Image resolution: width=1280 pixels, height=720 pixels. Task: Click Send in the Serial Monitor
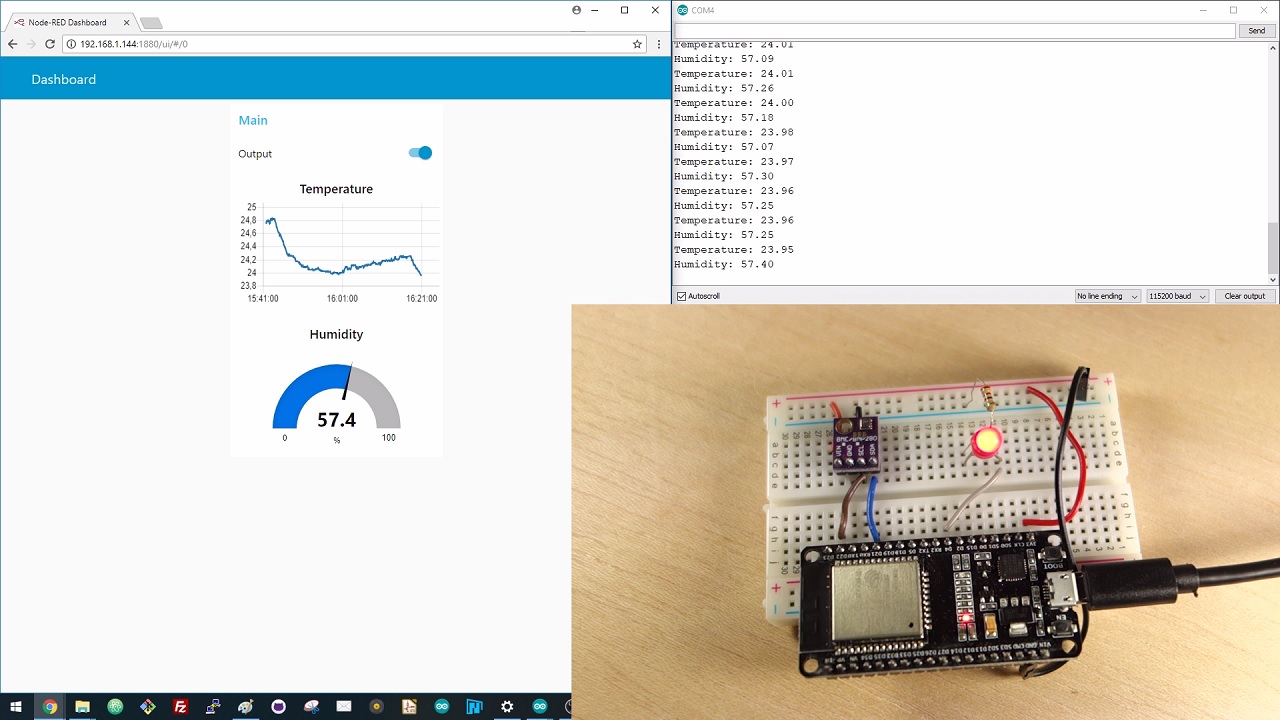pyautogui.click(x=1257, y=30)
